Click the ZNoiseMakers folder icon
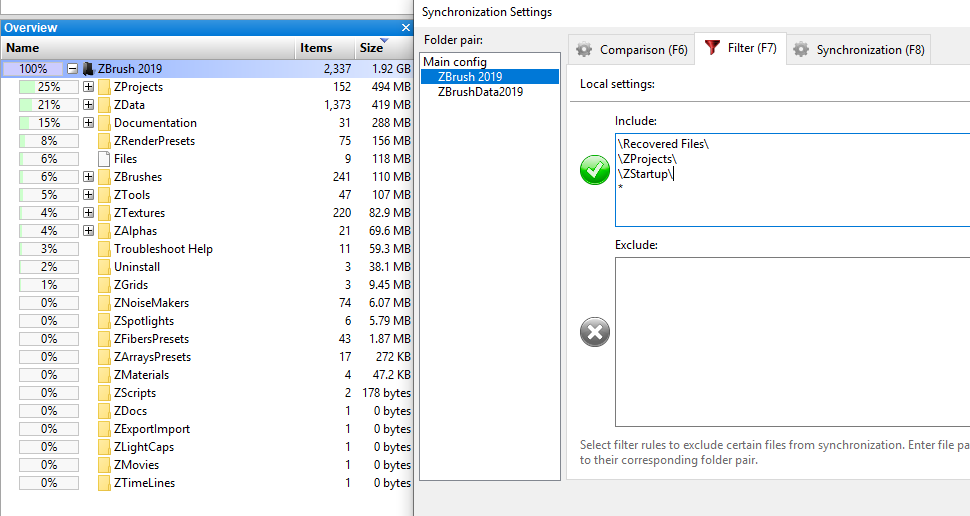970x516 pixels. pos(104,303)
